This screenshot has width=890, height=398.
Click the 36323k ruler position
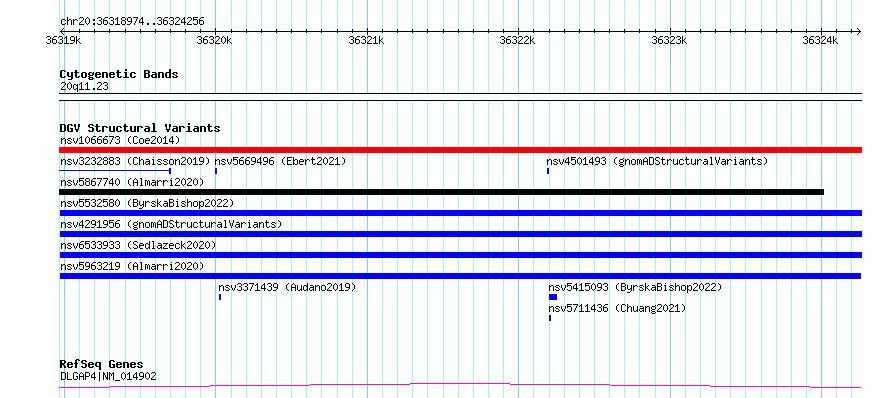click(x=669, y=40)
